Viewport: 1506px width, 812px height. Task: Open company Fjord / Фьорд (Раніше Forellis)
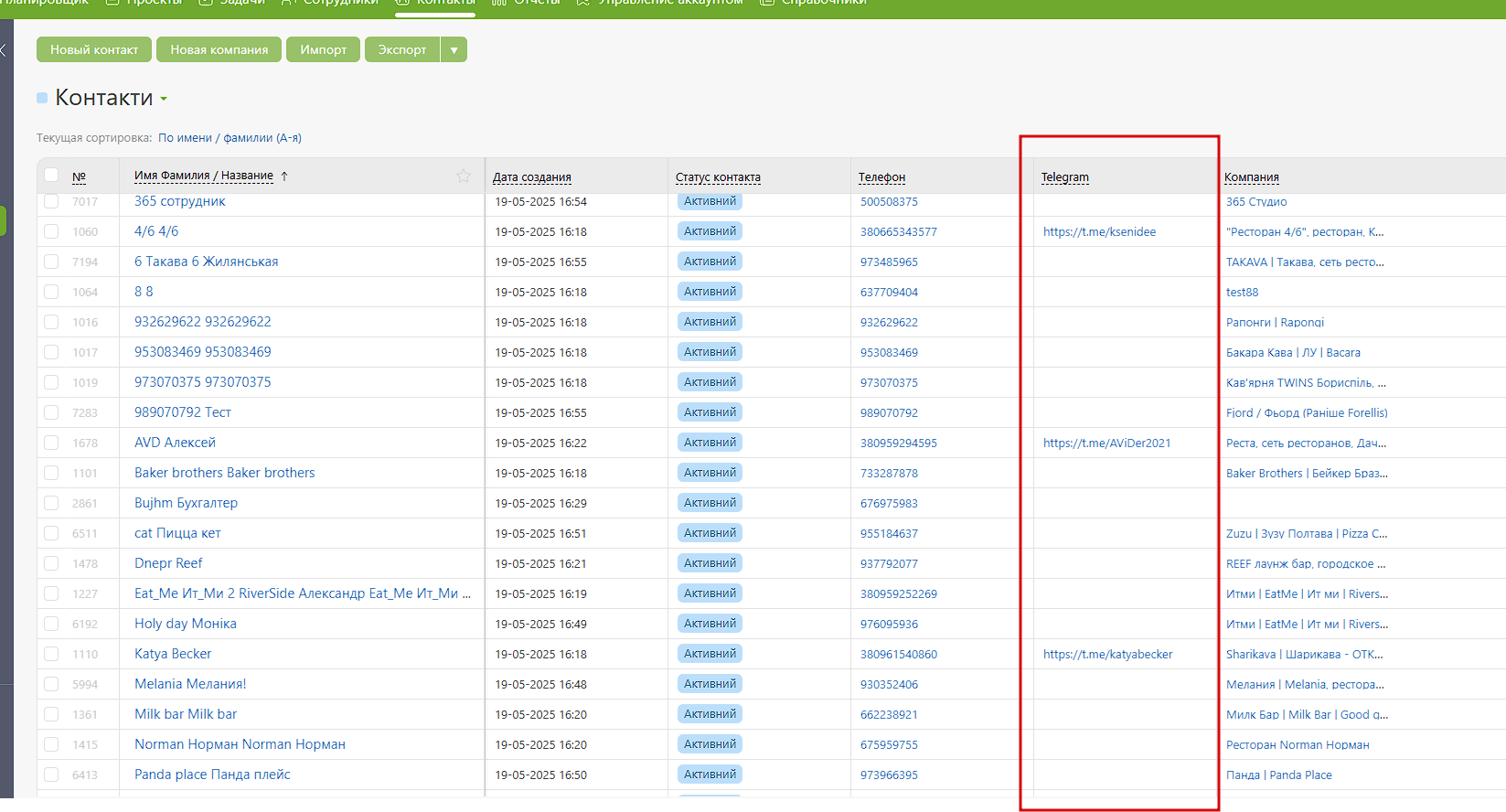coord(1307,413)
